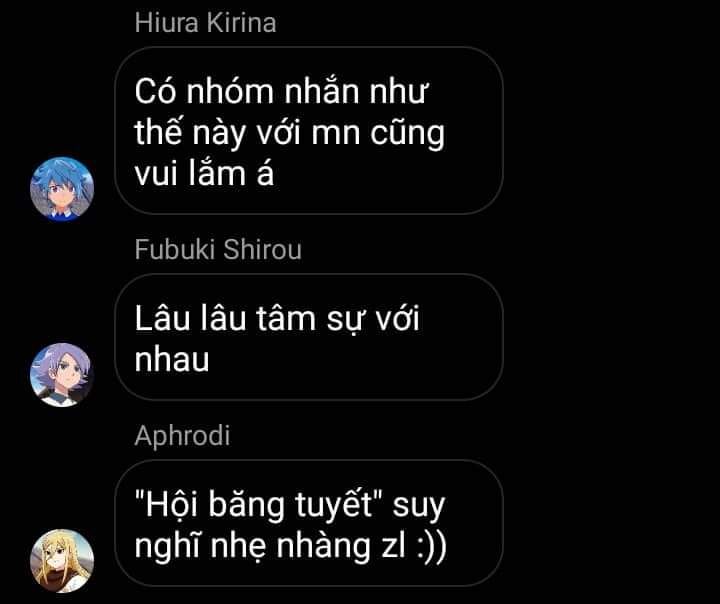Select the message beginning "Có nhóm nhắn như"
Screen dimensions: 720x604
309,130
